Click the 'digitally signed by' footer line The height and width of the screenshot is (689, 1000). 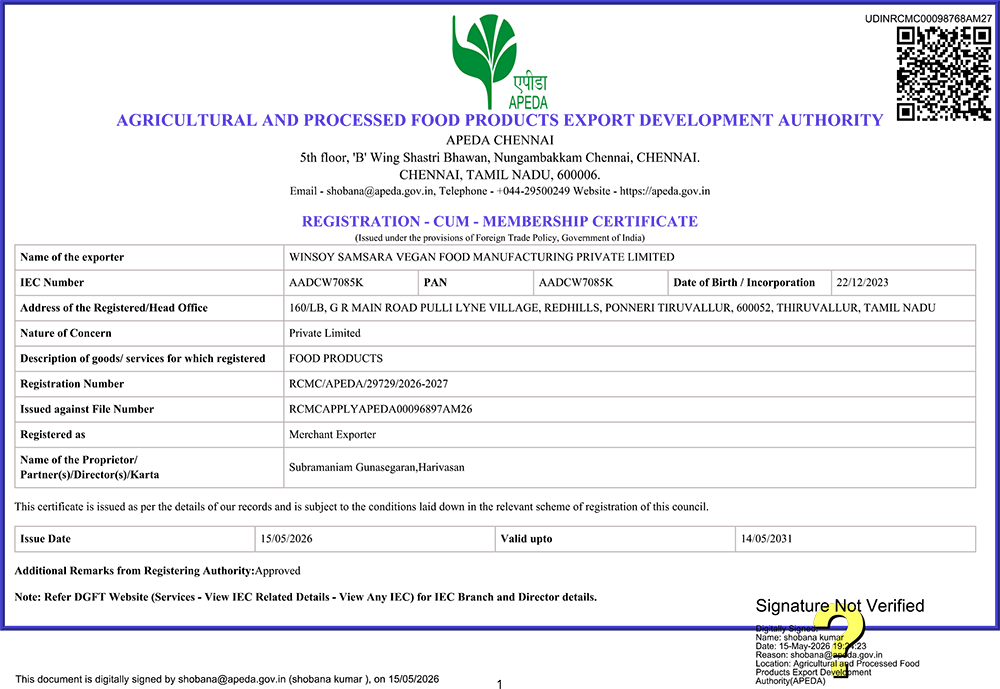click(x=227, y=679)
